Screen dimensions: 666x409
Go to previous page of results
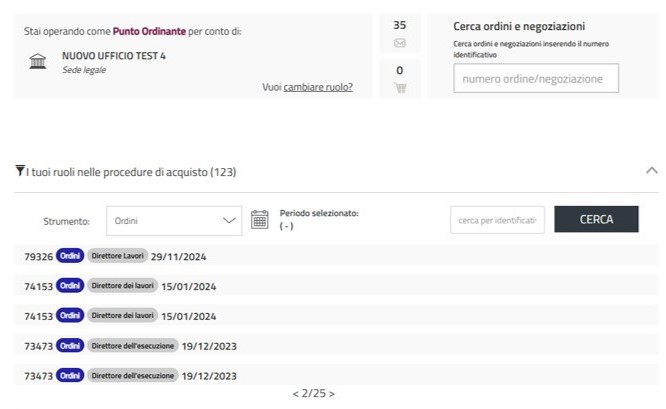[x=295, y=394]
